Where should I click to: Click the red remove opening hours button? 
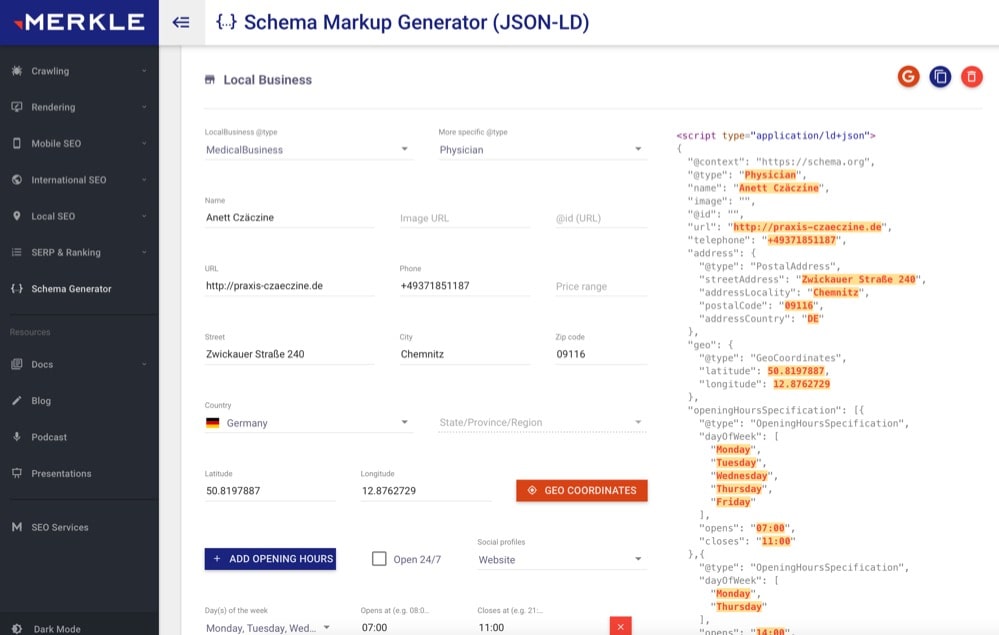click(x=620, y=626)
